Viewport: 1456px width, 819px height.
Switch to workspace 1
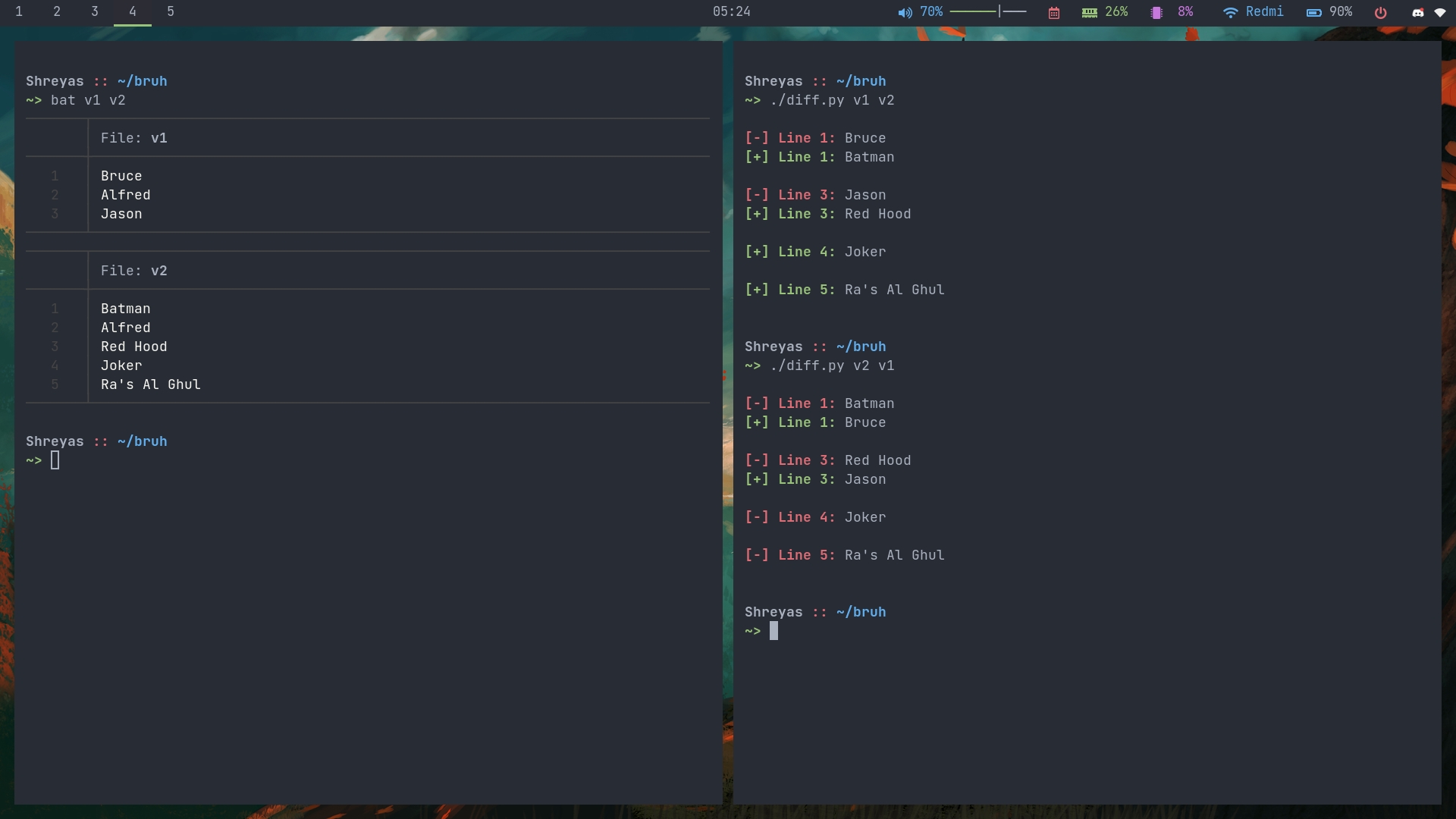pyautogui.click(x=19, y=11)
